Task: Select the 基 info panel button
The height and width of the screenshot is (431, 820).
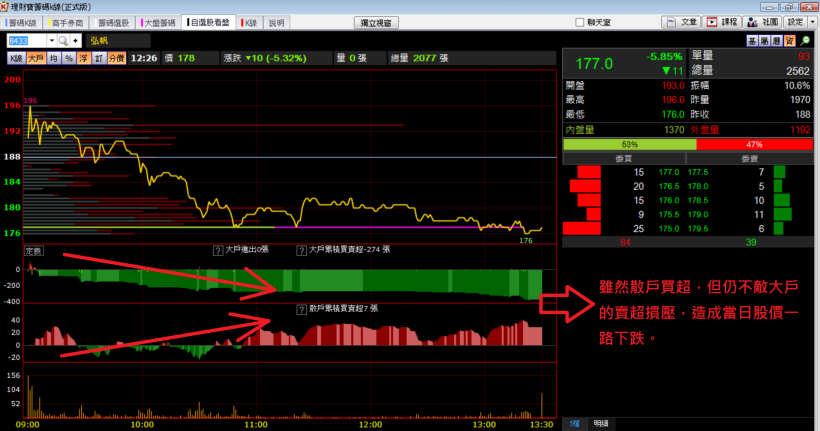Action: (752, 41)
